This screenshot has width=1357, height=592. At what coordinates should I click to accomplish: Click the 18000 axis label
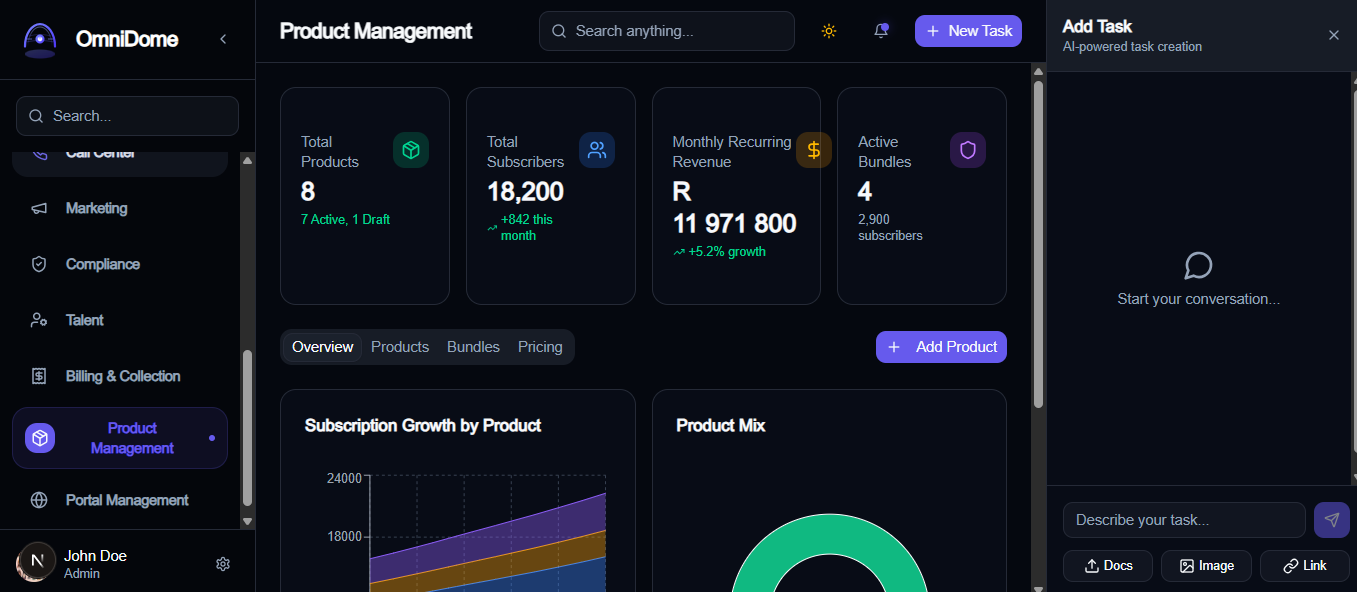pyautogui.click(x=344, y=536)
